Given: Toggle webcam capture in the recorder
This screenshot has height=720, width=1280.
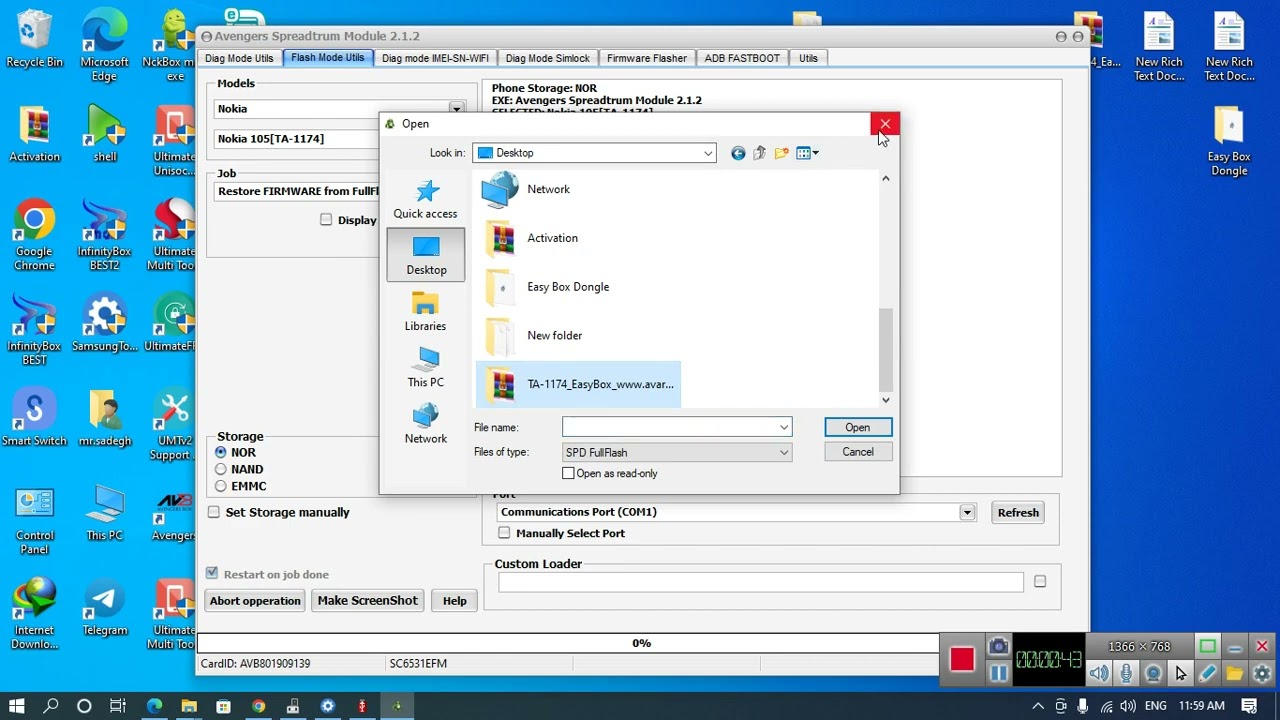Looking at the screenshot, I should [1153, 674].
